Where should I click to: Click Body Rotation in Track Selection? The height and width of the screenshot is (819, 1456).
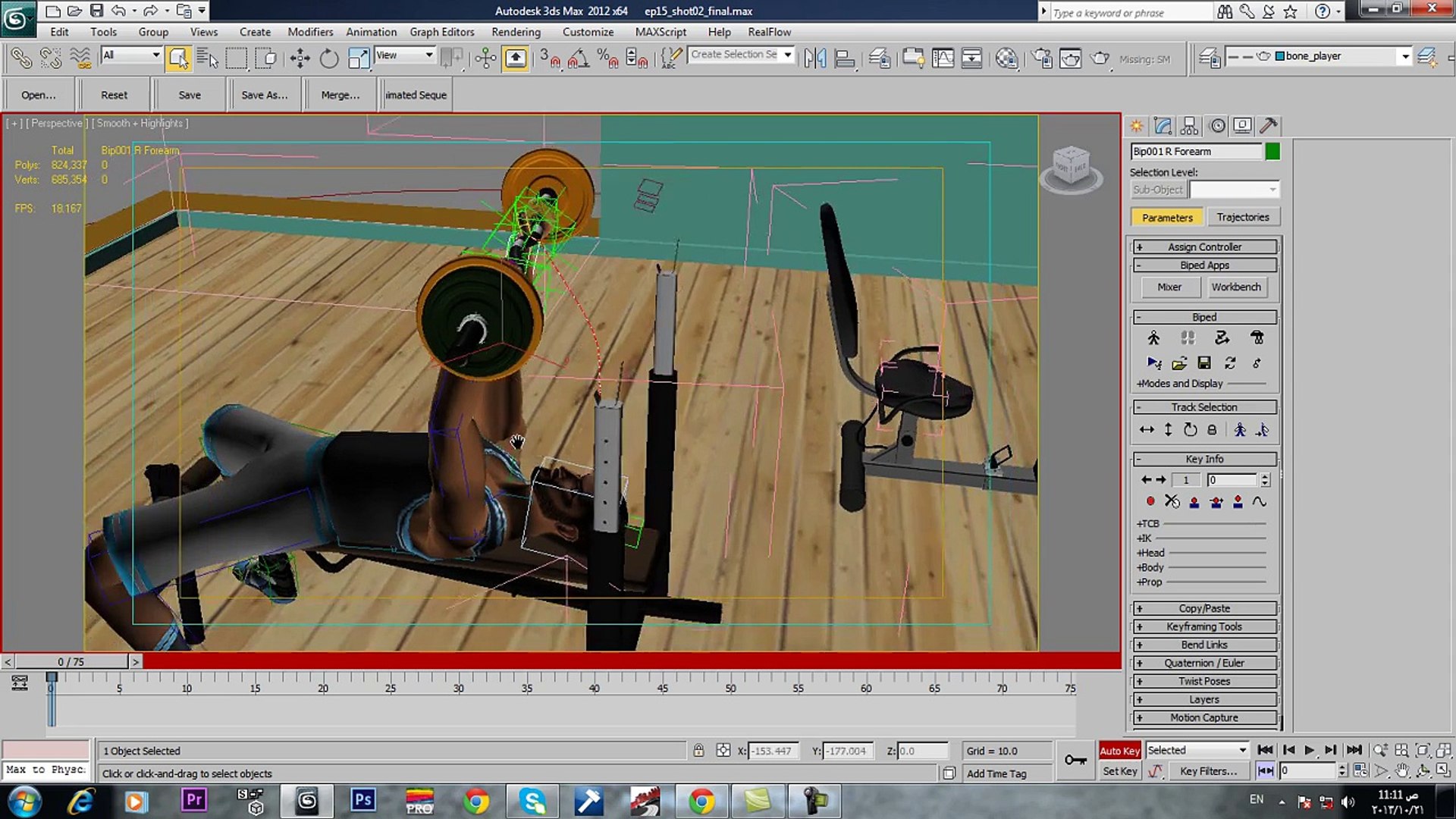(x=1190, y=430)
